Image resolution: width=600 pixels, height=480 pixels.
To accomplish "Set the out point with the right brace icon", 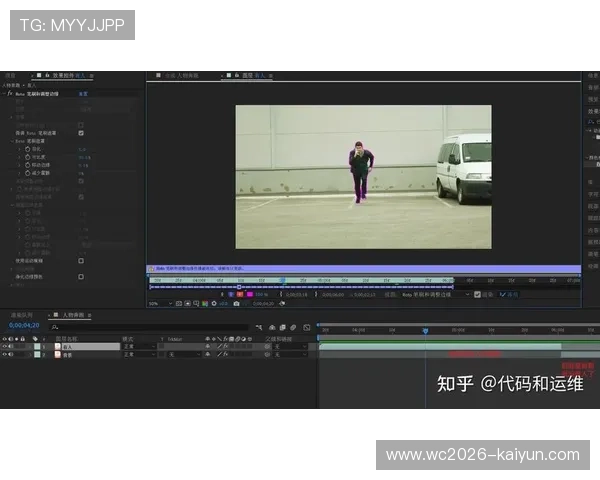I will [316, 294].
